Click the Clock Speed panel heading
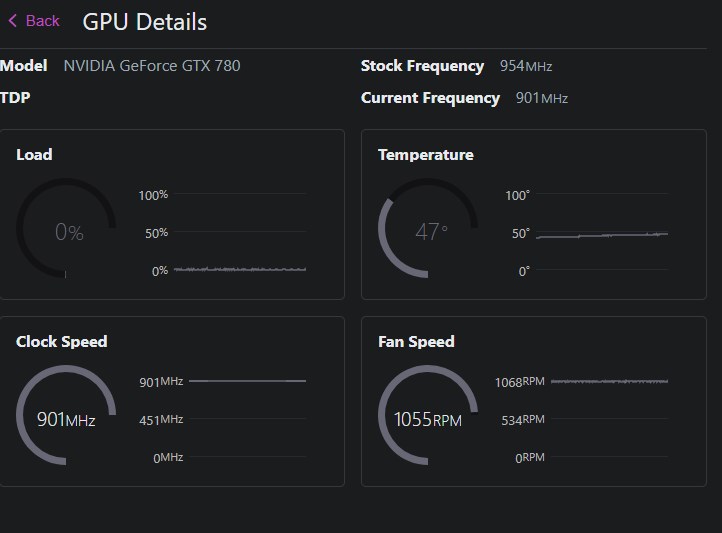722x533 pixels. pos(62,342)
